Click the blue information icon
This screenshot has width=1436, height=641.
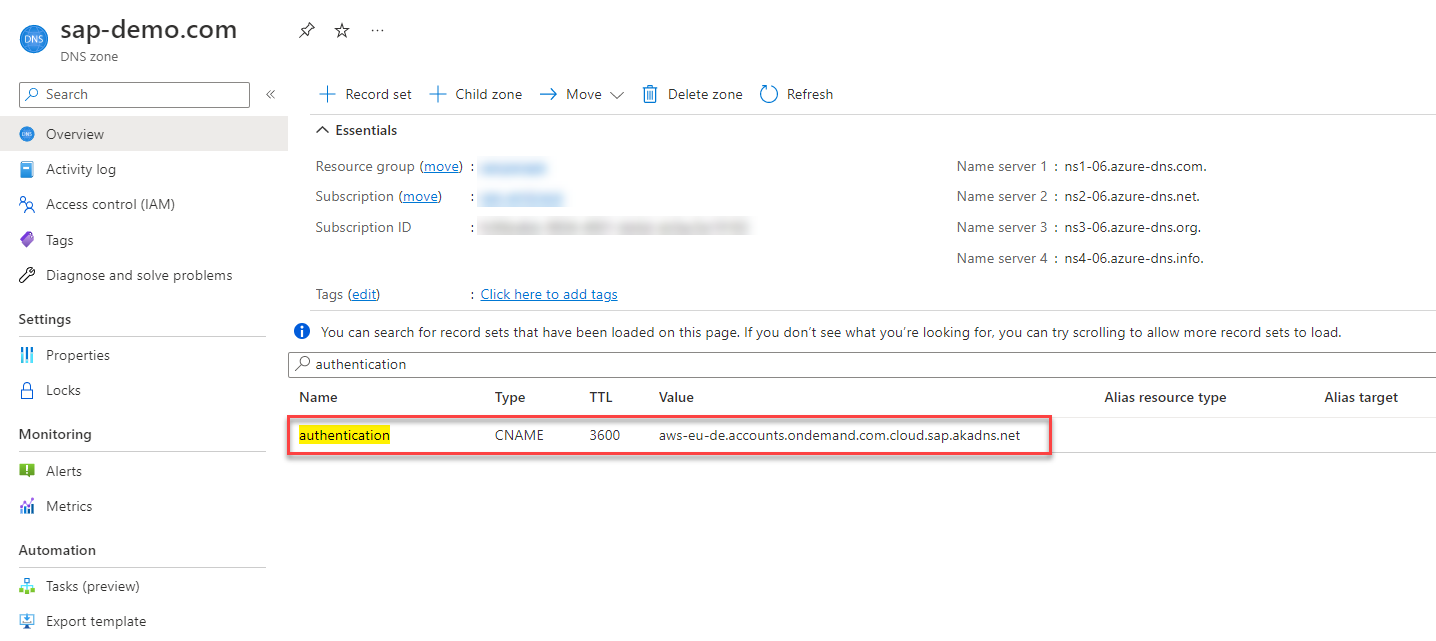(302, 331)
